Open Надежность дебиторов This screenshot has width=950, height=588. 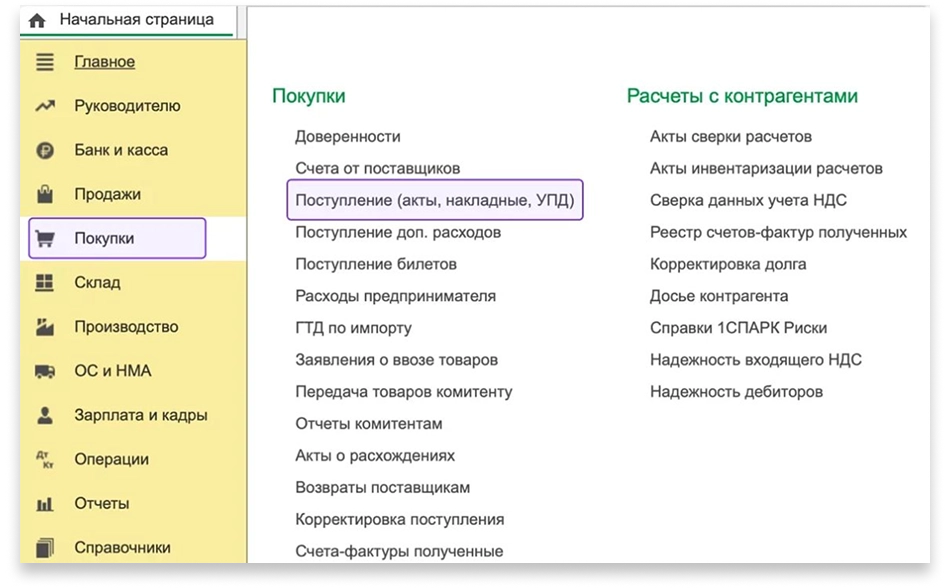[x=736, y=392]
